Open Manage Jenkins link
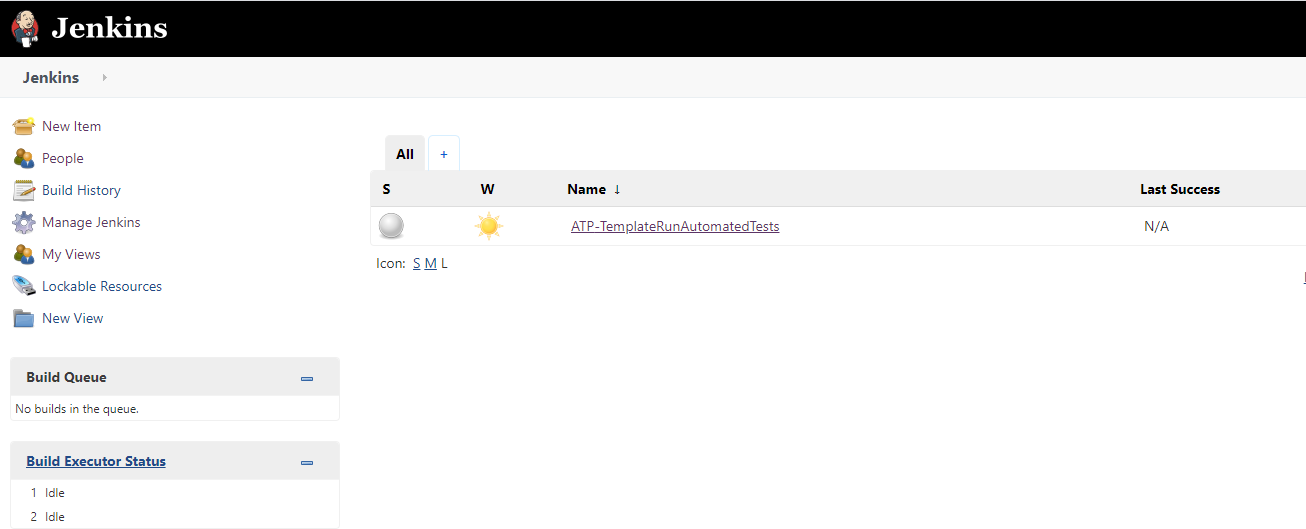This screenshot has width=1306, height=529. click(x=91, y=222)
